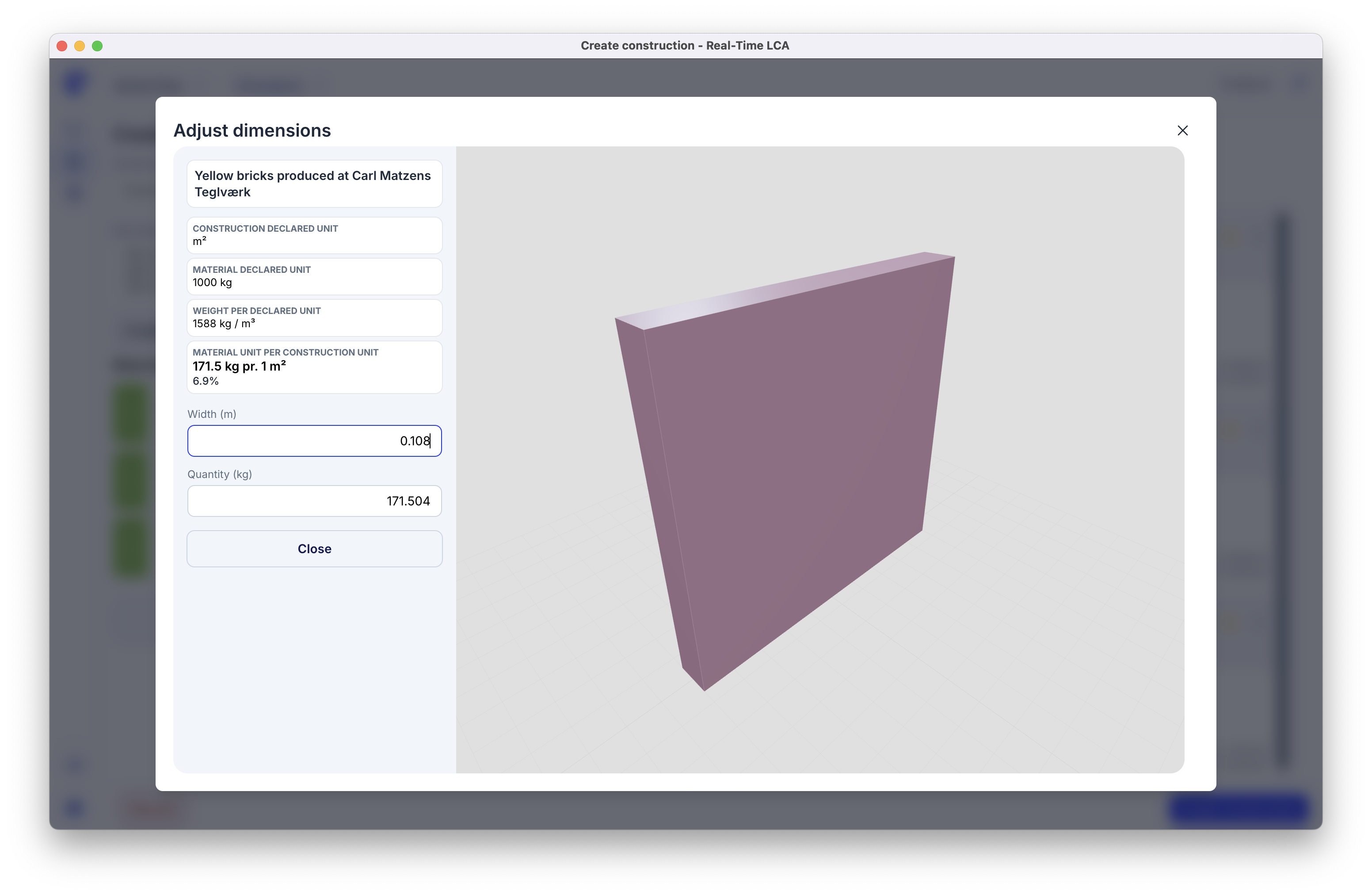
Task: Click the Yellow bricks material name card
Action: [314, 184]
